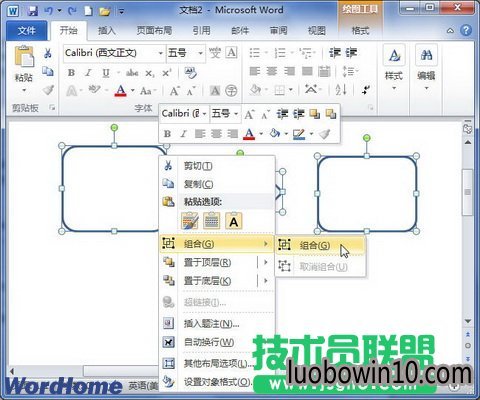Choose Picture paste option icon
Image resolution: width=480 pixels, height=400 pixels.
tap(211, 221)
